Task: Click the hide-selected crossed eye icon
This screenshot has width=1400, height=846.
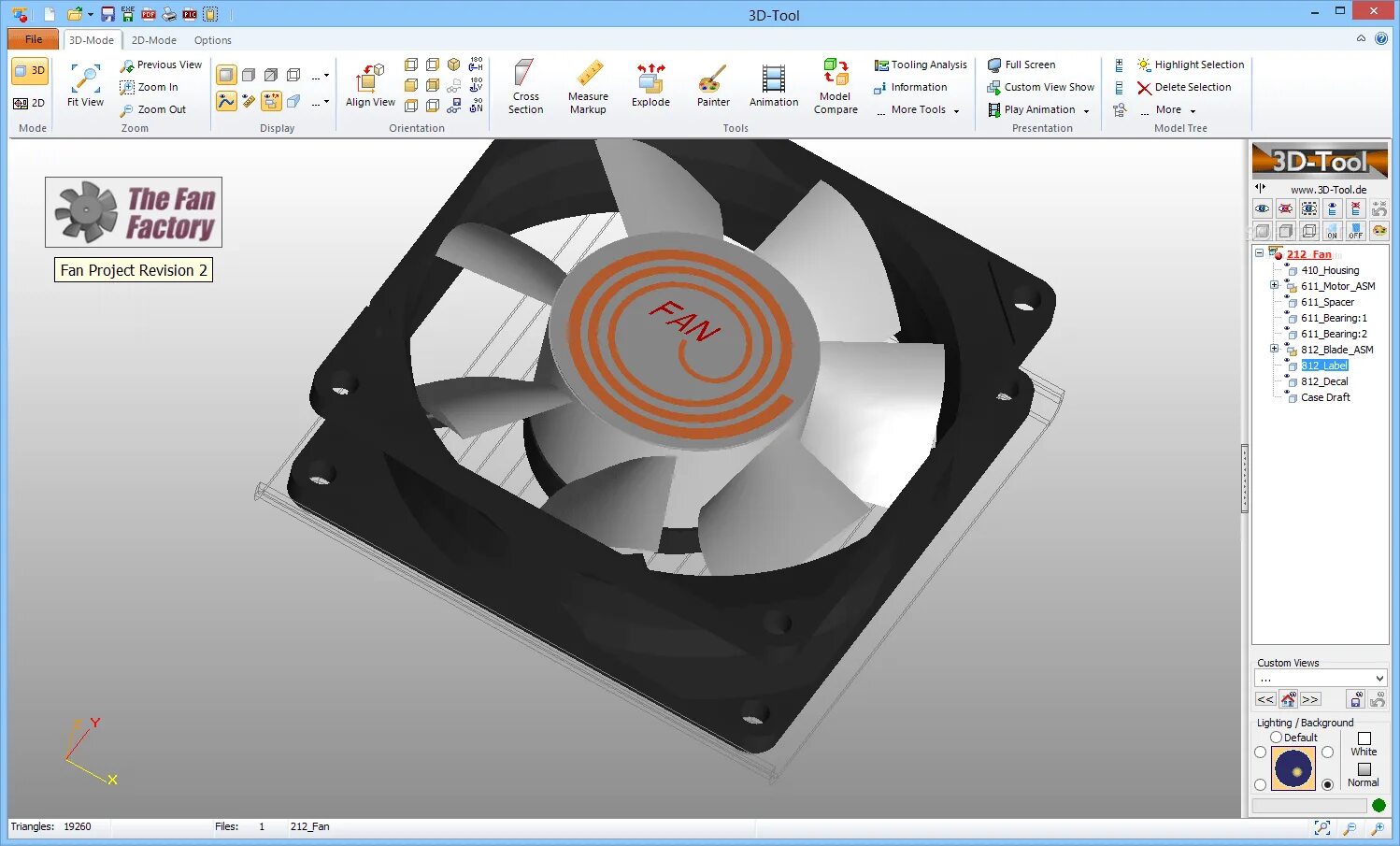Action: pos(1286,208)
